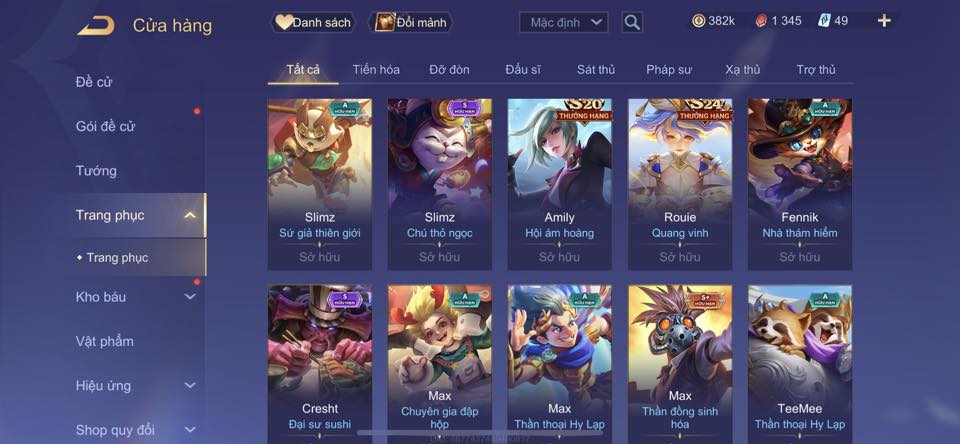
Task: Open the Danh sách wishlist heart button
Action: coord(313,23)
